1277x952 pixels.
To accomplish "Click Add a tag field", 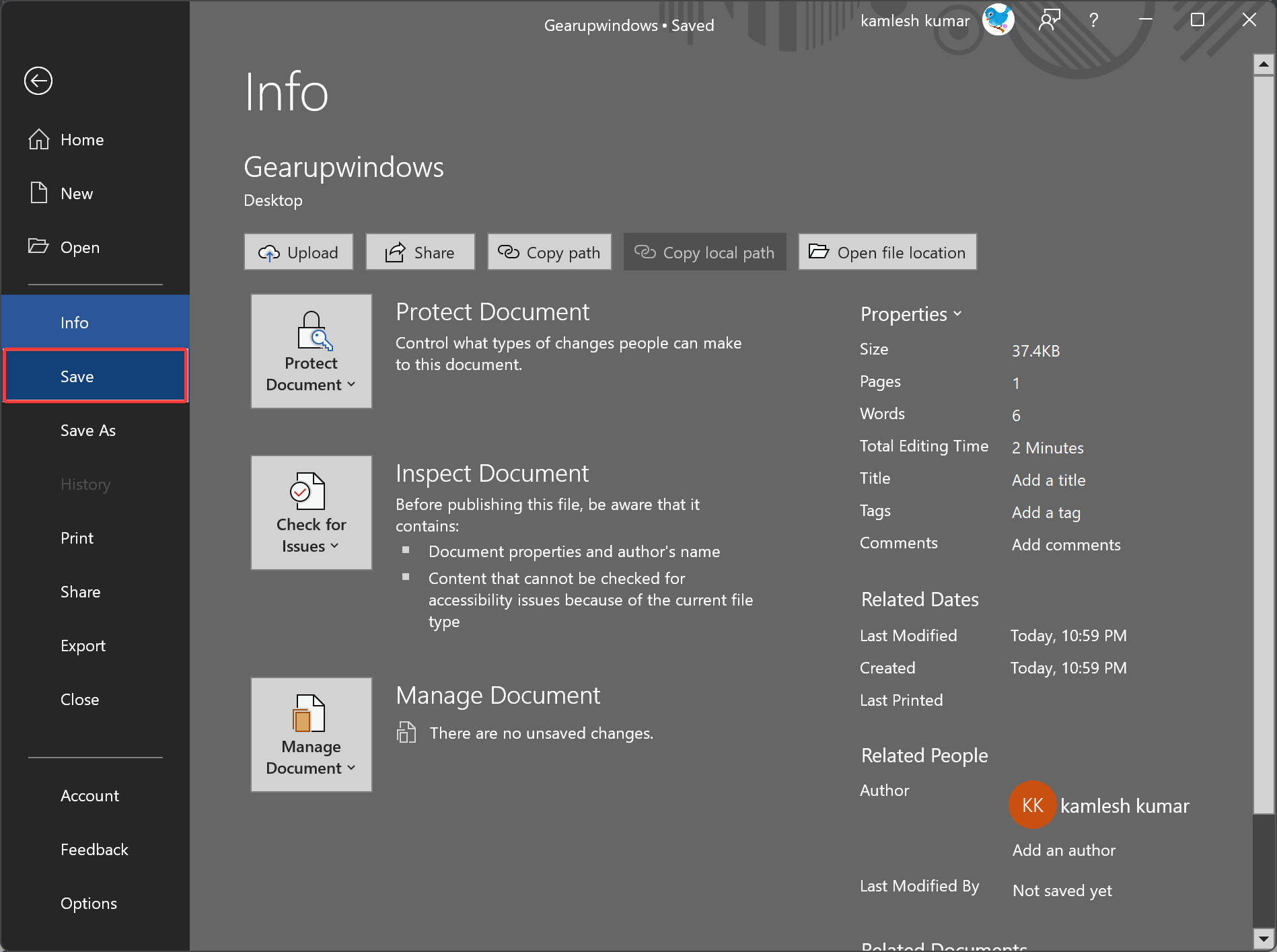I will click(1046, 513).
